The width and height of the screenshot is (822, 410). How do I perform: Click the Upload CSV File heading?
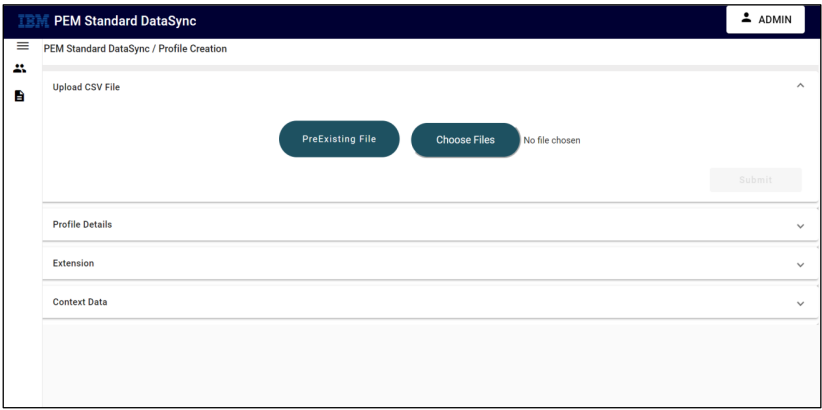(x=86, y=87)
